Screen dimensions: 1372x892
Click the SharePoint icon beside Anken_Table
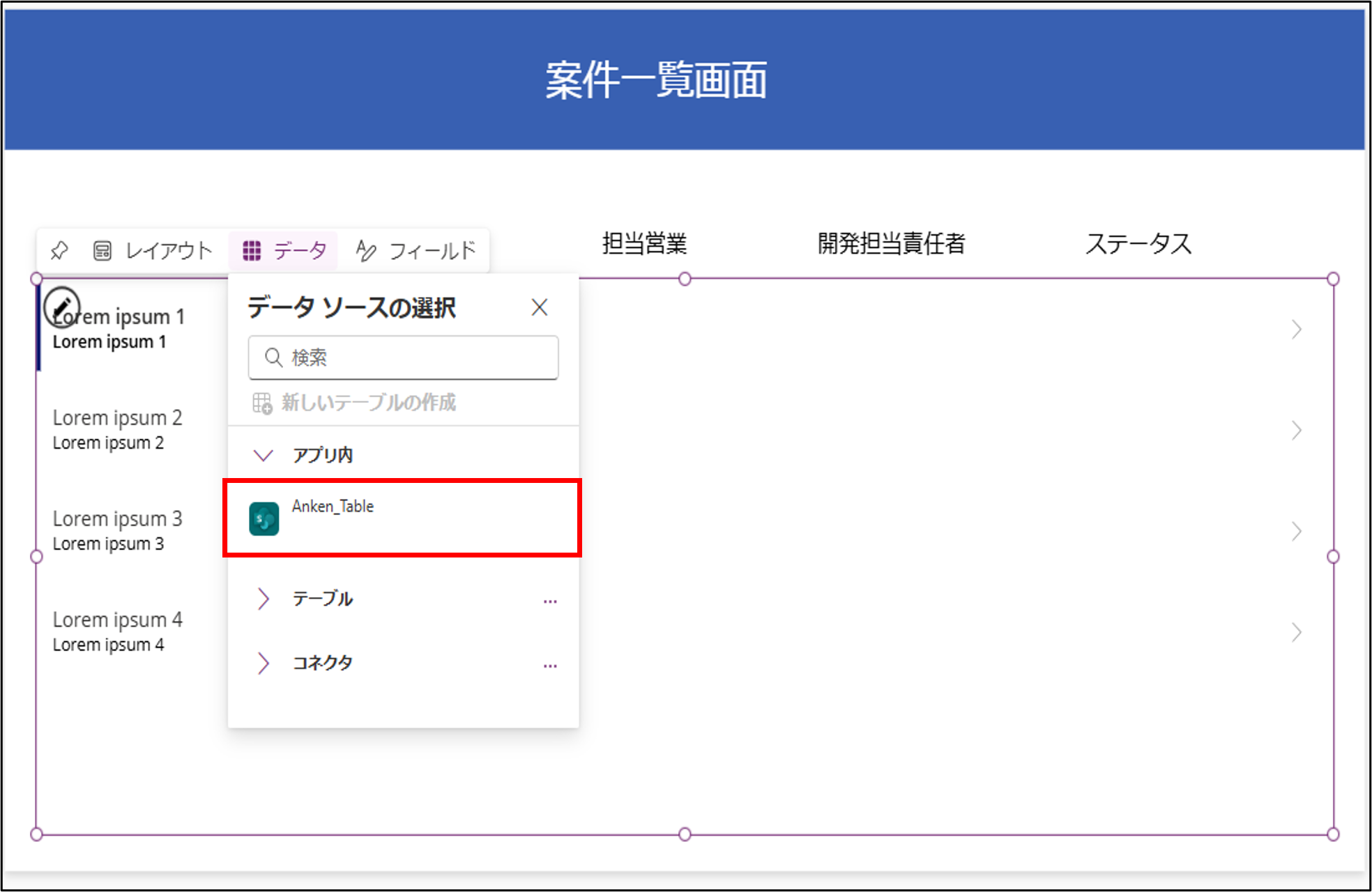coord(264,518)
